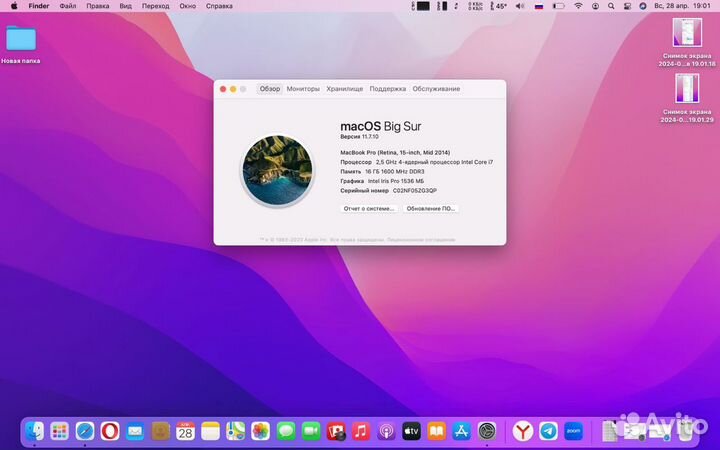
Task: Launch the Opera browser from the Dock
Action: tap(110, 431)
